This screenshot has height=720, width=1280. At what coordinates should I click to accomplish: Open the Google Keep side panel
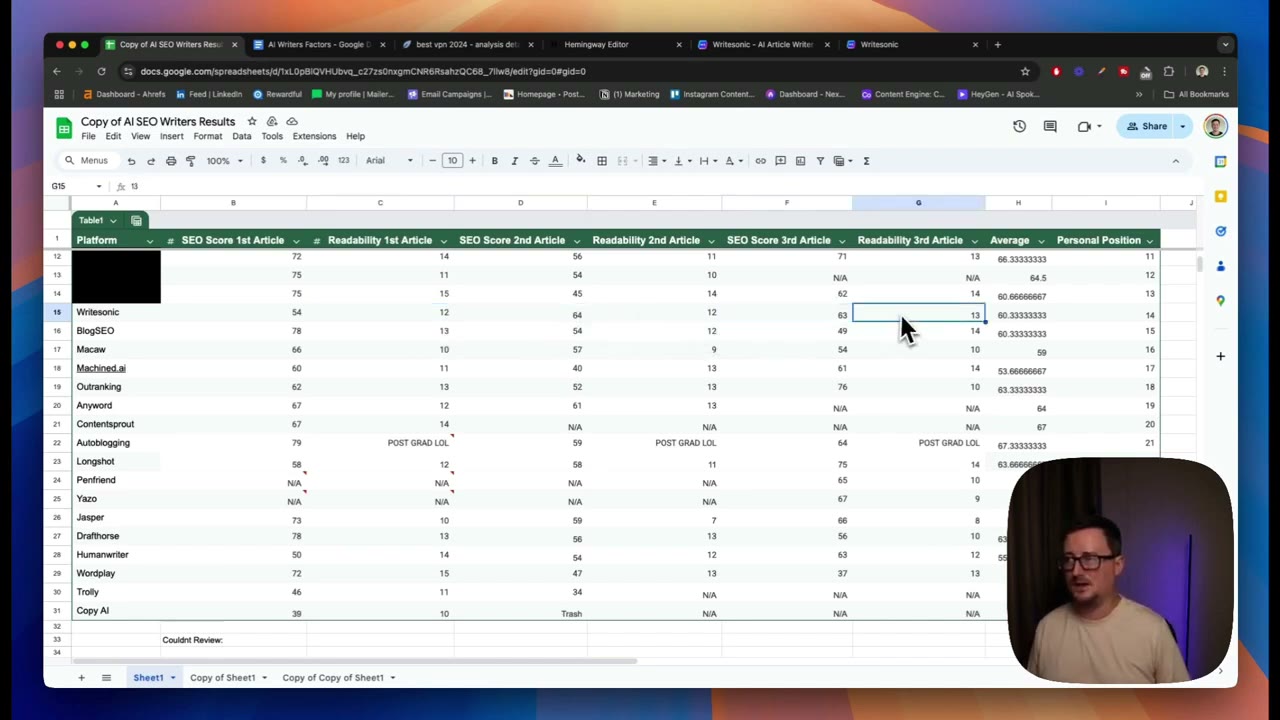pyautogui.click(x=1220, y=196)
